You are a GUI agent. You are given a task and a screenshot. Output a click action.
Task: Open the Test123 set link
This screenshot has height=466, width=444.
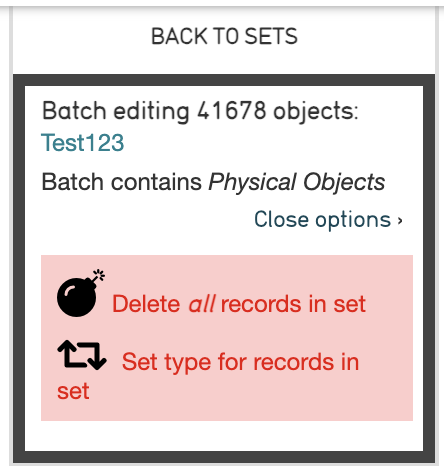tap(82, 143)
